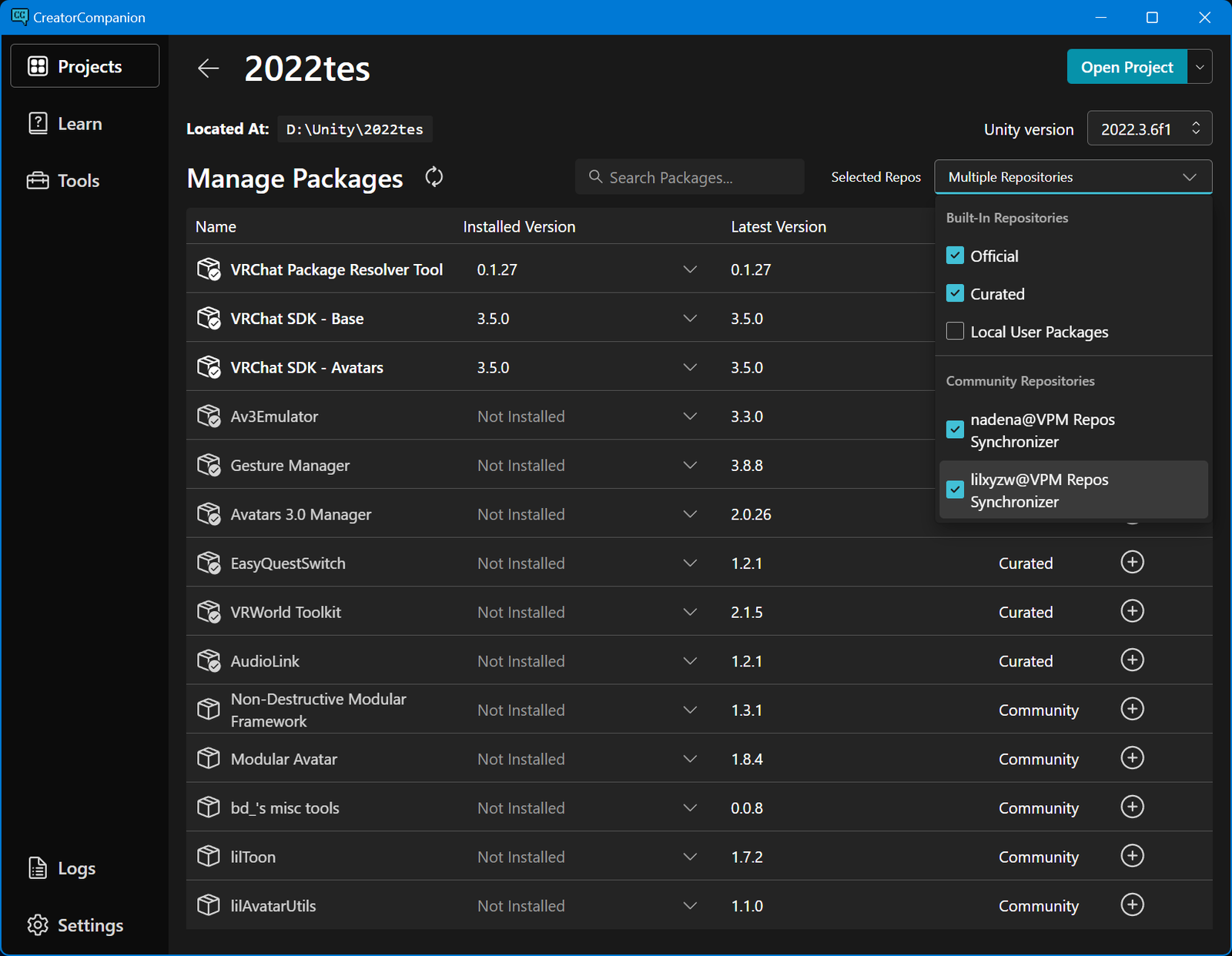Click the Av3Emulator package icon
The height and width of the screenshot is (956, 1232).
tap(209, 416)
